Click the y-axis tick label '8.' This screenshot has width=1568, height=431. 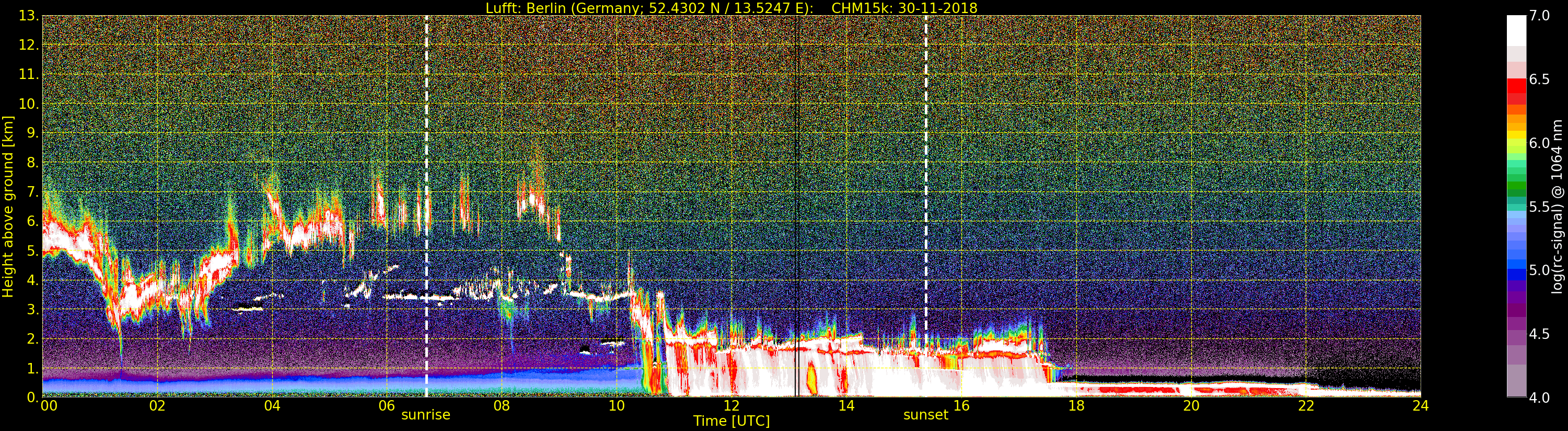point(33,163)
